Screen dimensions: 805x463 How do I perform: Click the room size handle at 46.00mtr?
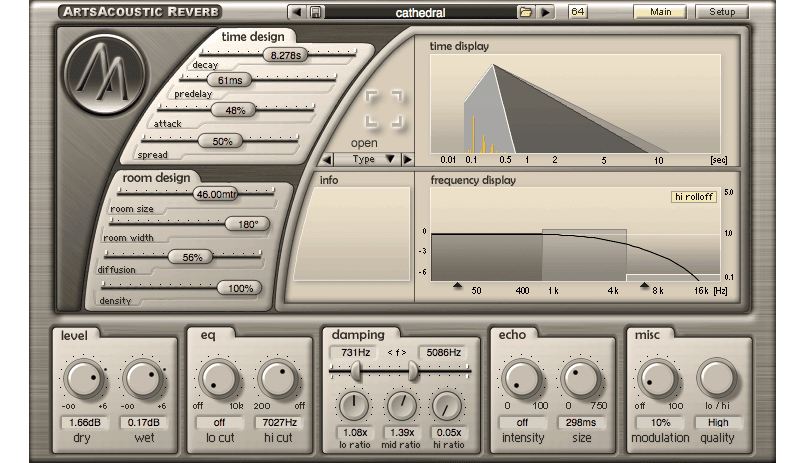216,194
